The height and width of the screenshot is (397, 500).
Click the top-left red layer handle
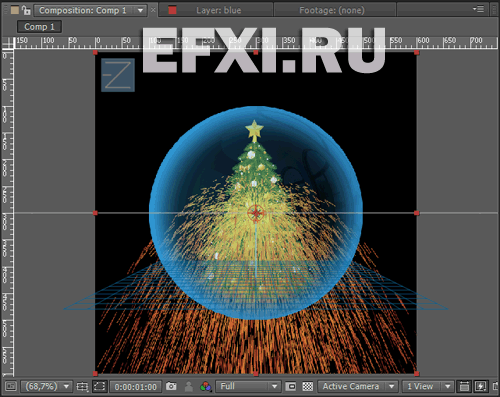95,52
